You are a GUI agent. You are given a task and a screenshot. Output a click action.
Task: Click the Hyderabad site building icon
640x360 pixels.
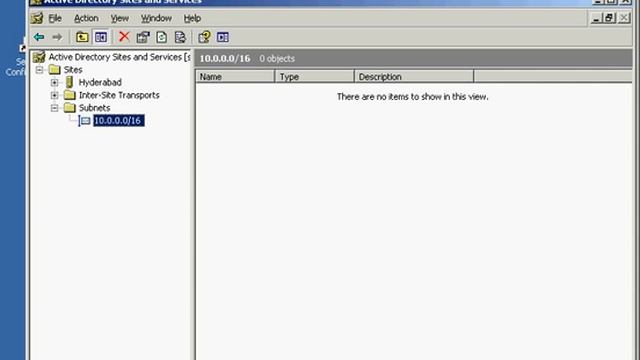pos(69,82)
